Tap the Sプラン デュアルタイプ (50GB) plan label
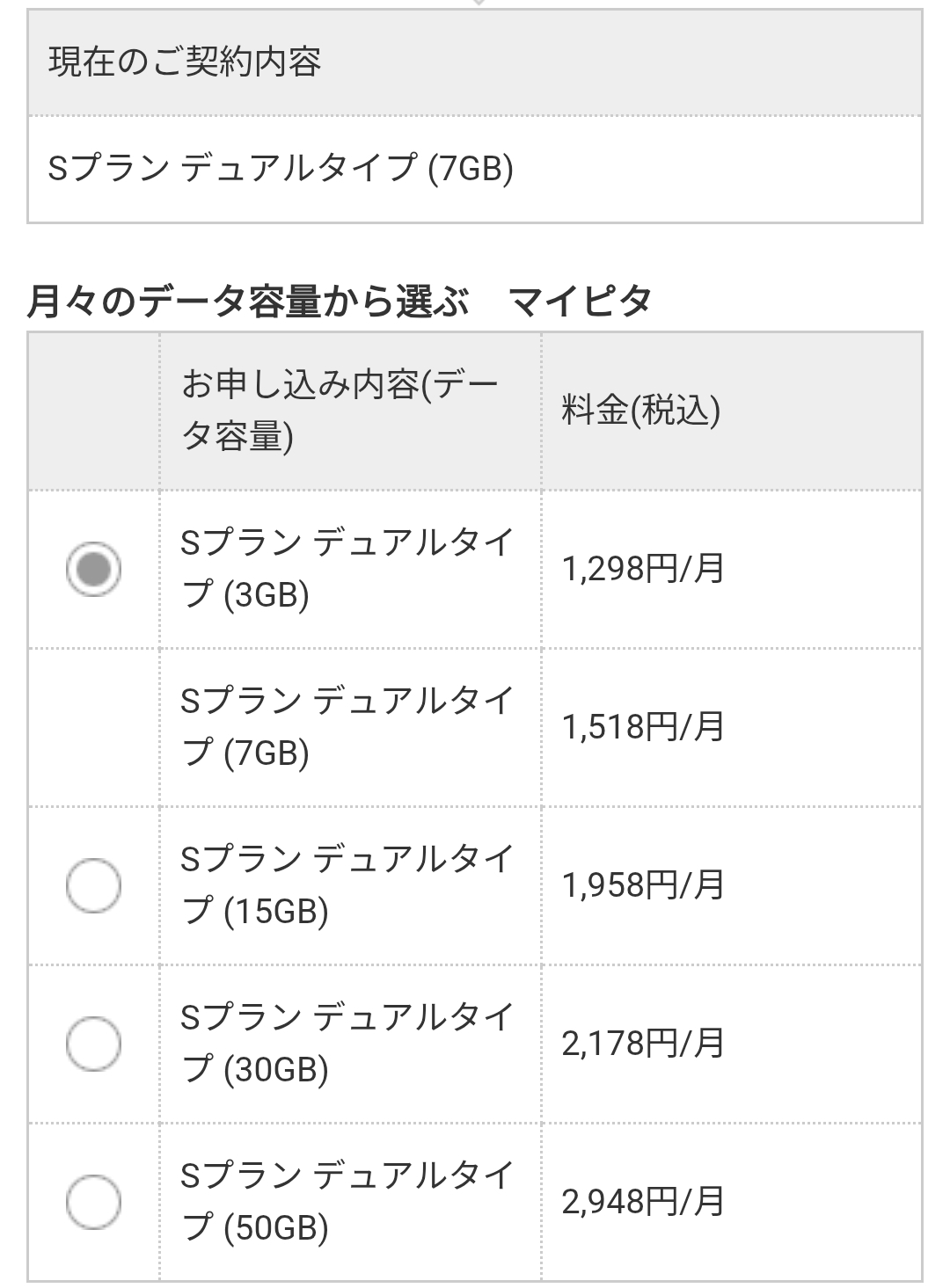The height and width of the screenshot is (1288, 950). 347,1201
